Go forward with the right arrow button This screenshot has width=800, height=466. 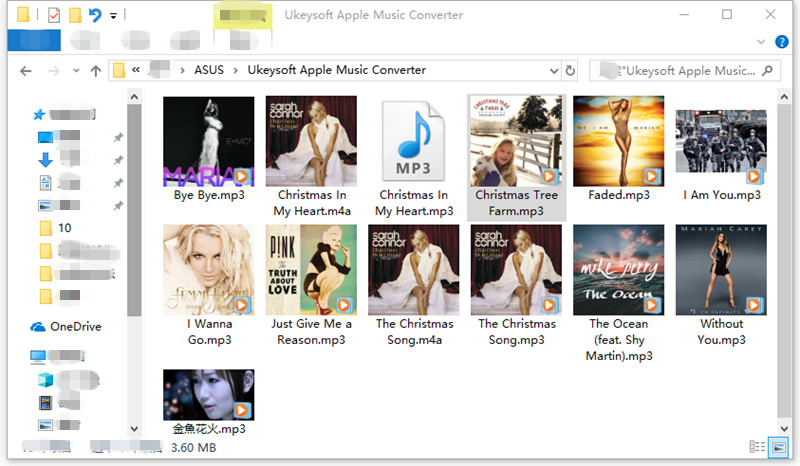tap(54, 71)
